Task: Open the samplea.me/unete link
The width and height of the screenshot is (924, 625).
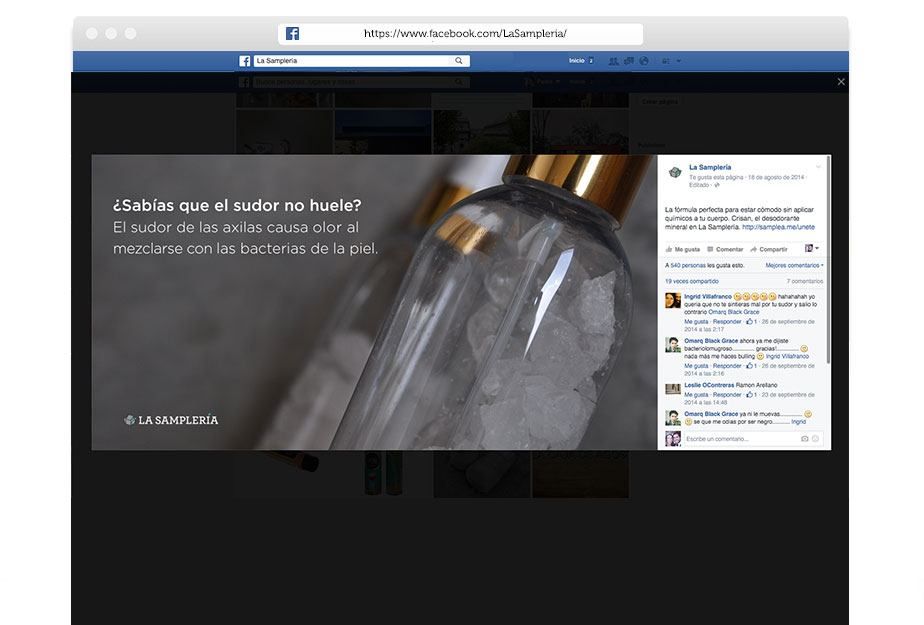Action: coord(778,227)
